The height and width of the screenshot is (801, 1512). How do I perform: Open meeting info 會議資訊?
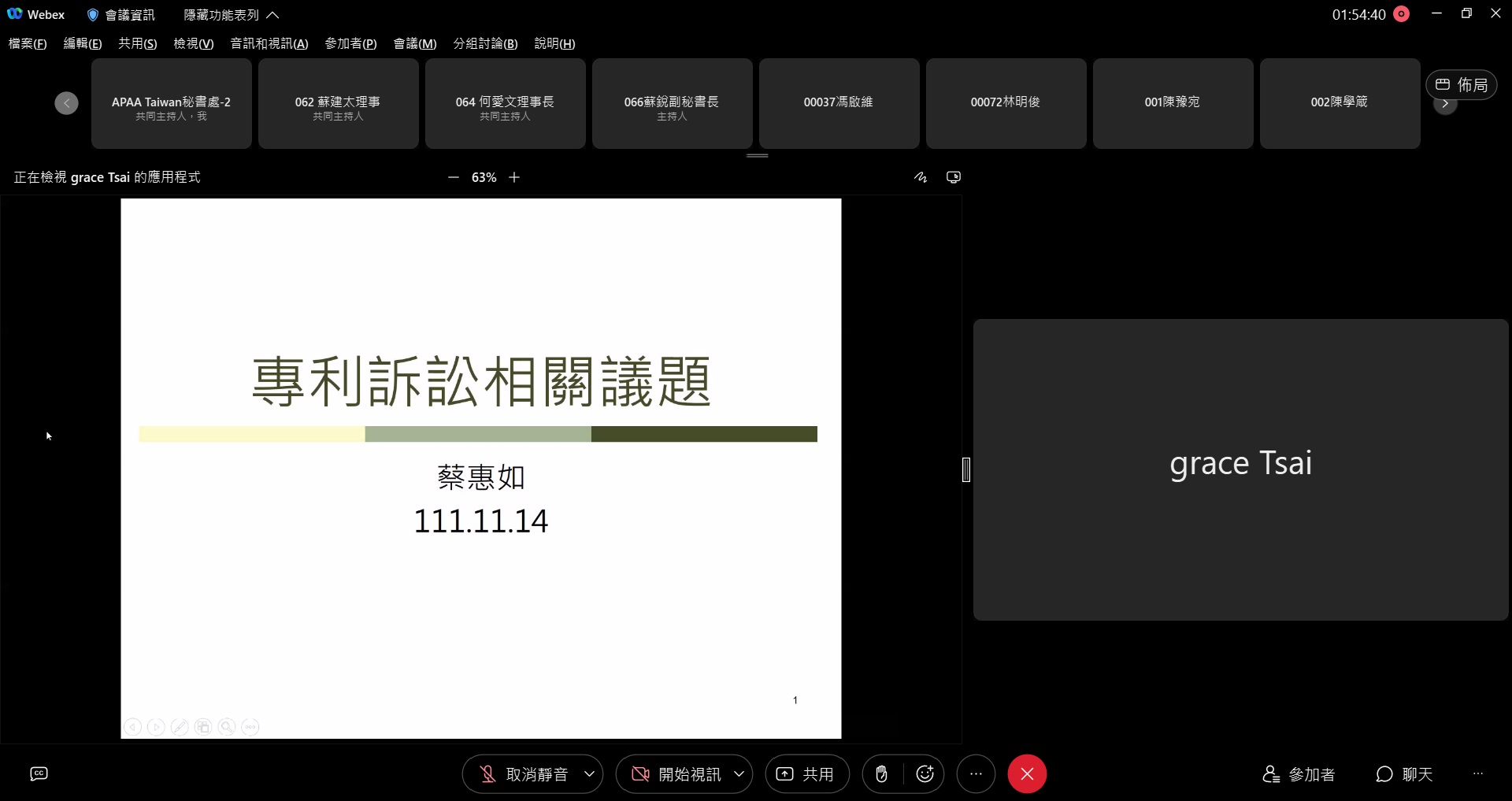pyautogui.click(x=121, y=15)
